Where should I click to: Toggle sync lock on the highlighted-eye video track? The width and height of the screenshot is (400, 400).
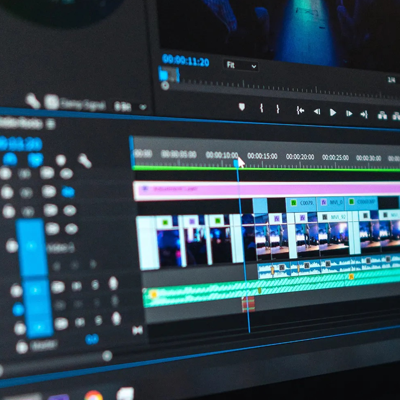(x=49, y=191)
